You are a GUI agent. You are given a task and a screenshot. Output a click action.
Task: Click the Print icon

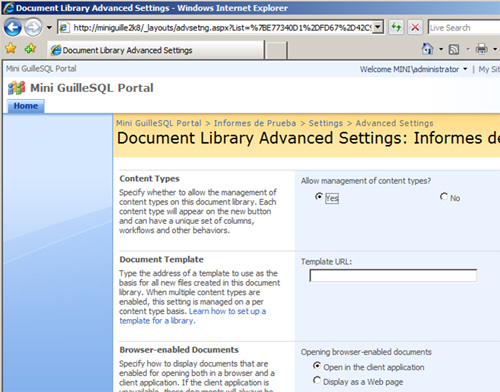[482, 49]
